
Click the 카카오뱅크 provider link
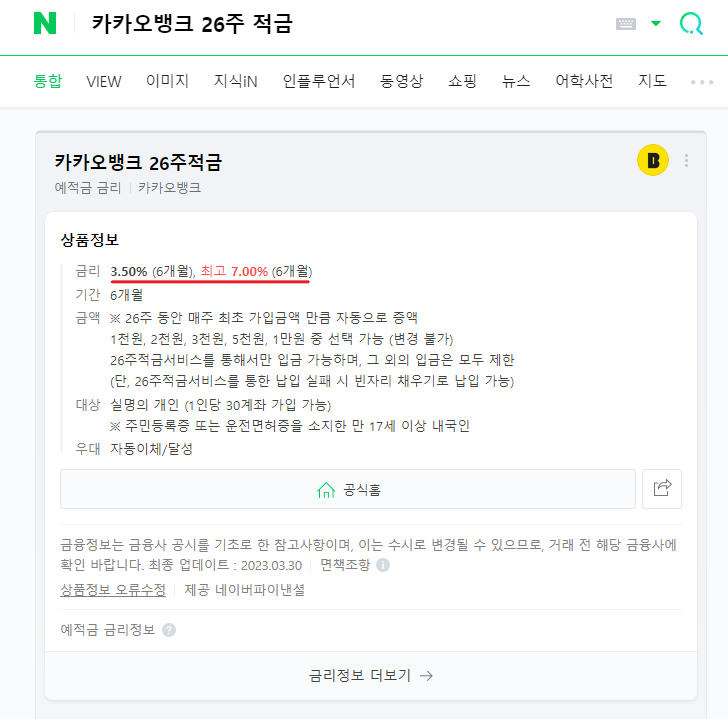pyautogui.click(x=169, y=188)
